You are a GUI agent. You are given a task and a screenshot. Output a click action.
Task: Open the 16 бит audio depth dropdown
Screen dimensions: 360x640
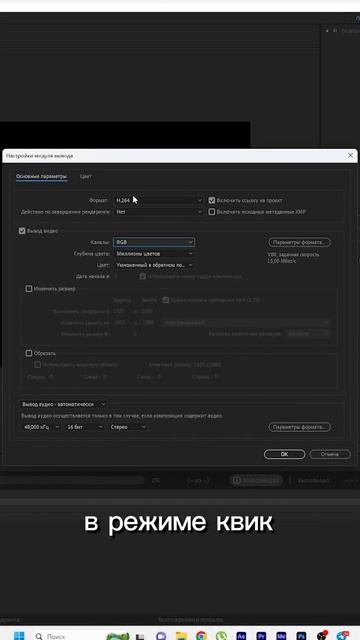(x=85, y=427)
